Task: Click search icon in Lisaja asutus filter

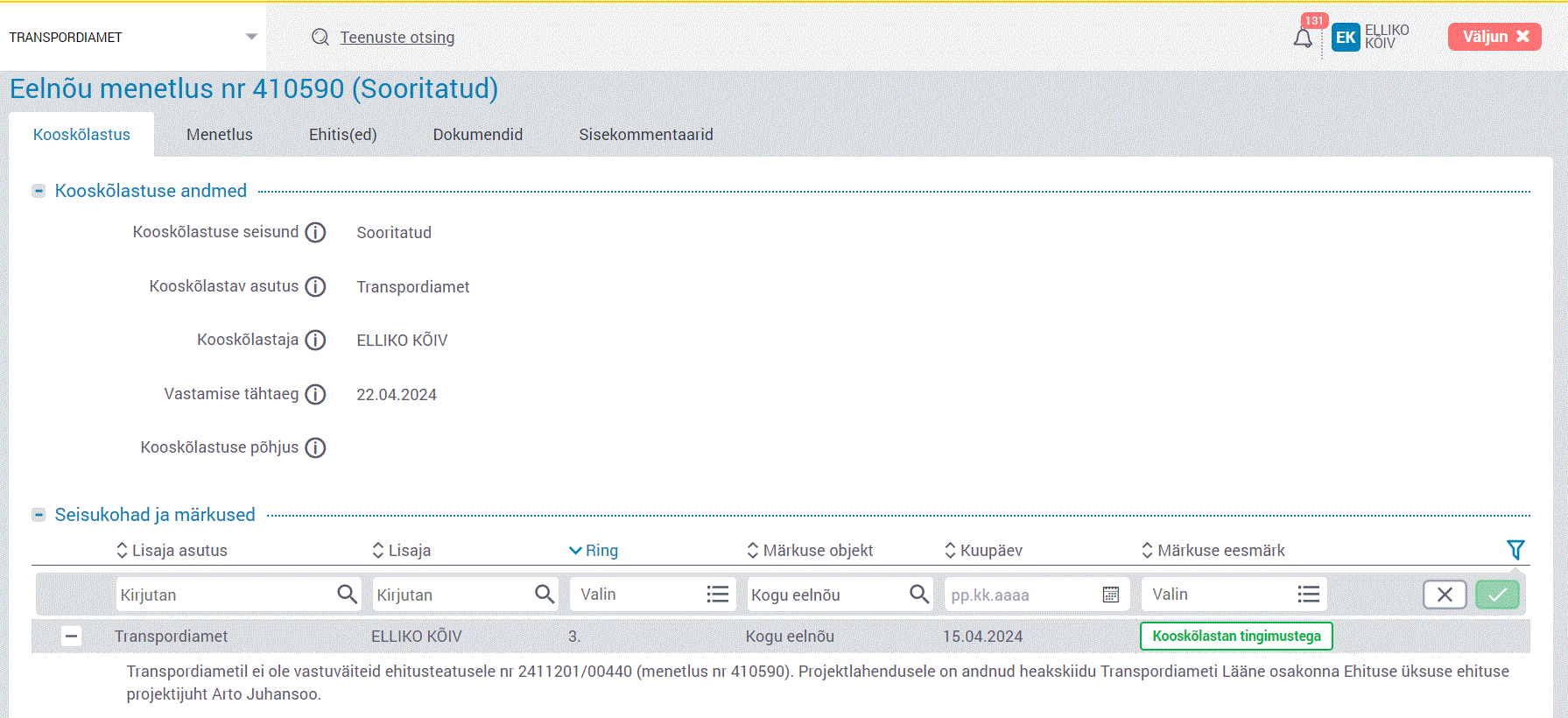Action: (348, 595)
